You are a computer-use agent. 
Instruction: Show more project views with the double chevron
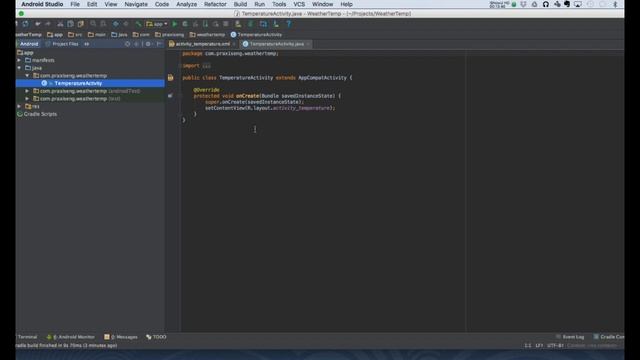click(87, 44)
